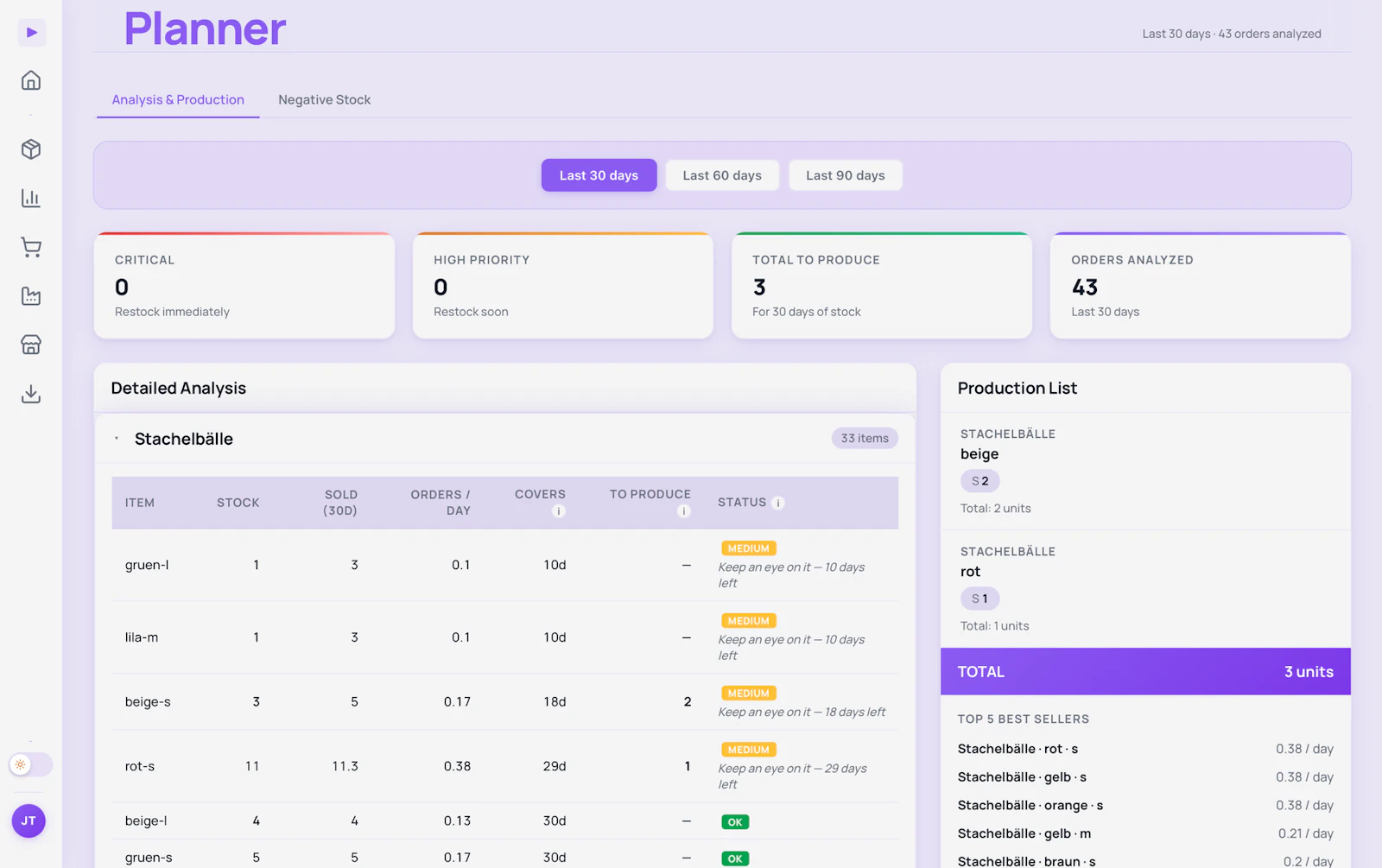Click Stachelbälle · gelb · m best seller

tap(1145, 833)
